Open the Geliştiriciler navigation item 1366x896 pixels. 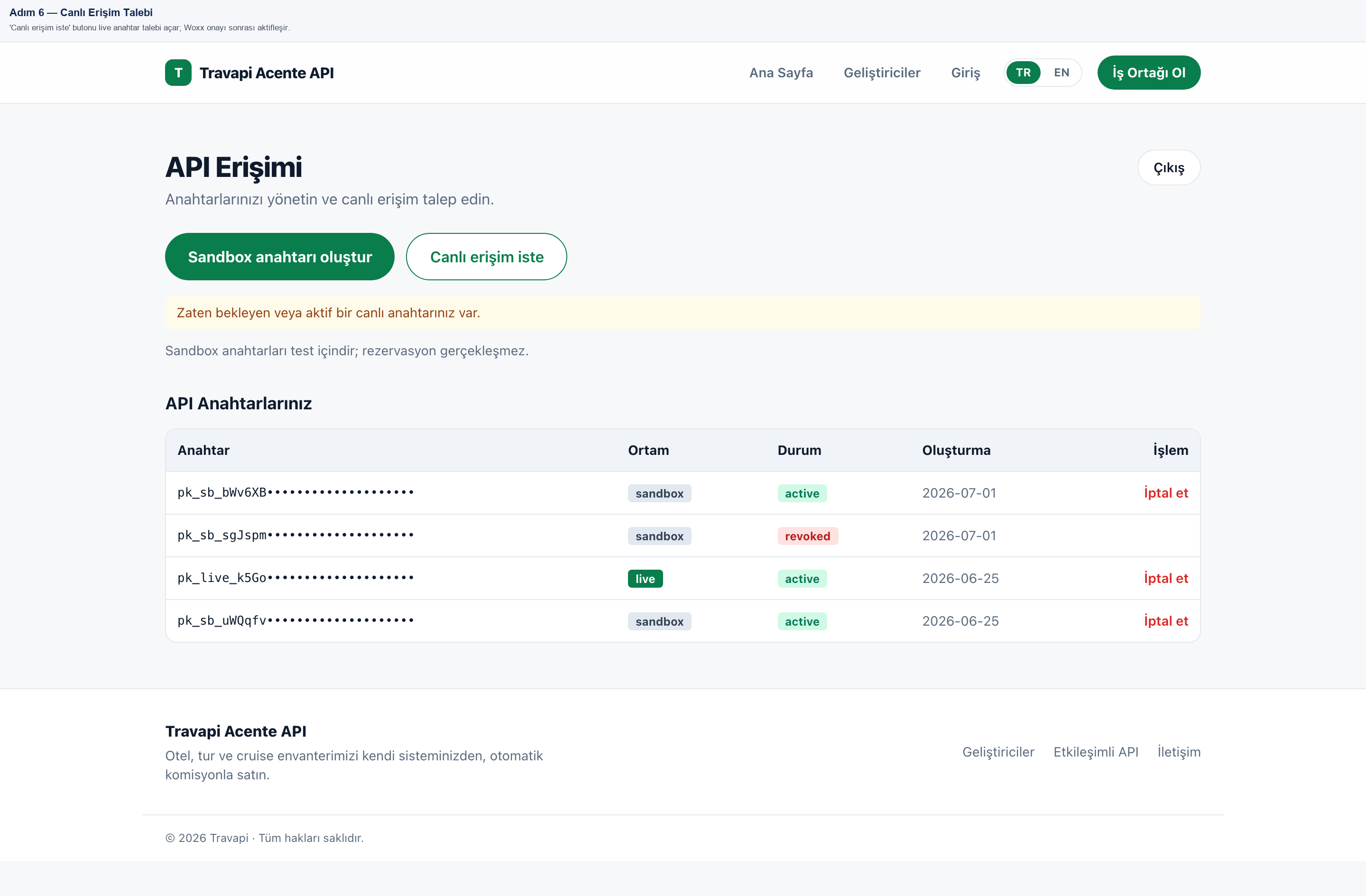[882, 73]
